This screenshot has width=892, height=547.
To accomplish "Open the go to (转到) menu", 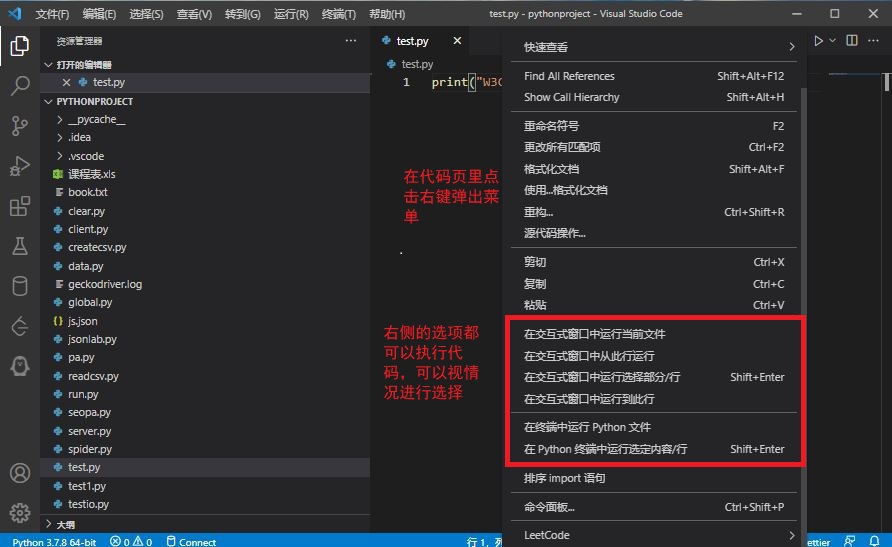I will (243, 14).
